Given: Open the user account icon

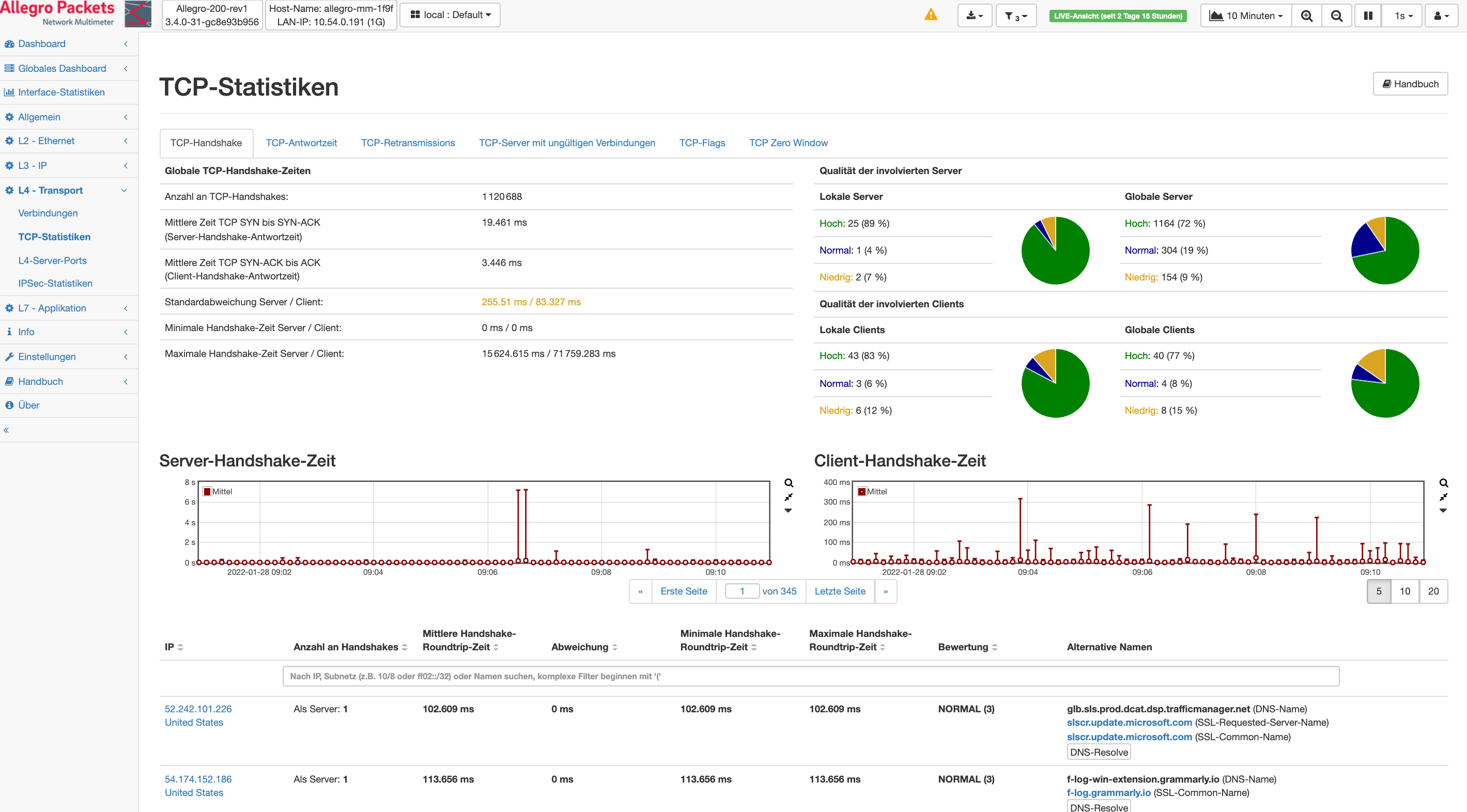Looking at the screenshot, I should point(1441,15).
